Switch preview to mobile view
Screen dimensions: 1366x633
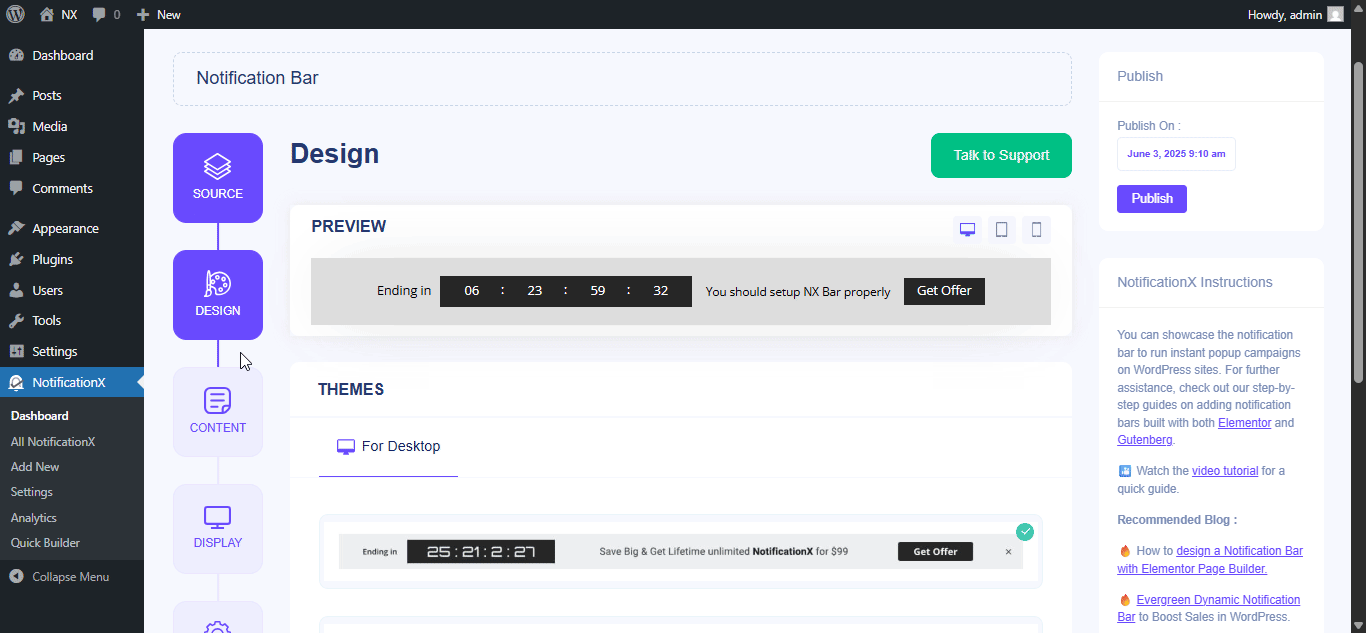(1036, 230)
